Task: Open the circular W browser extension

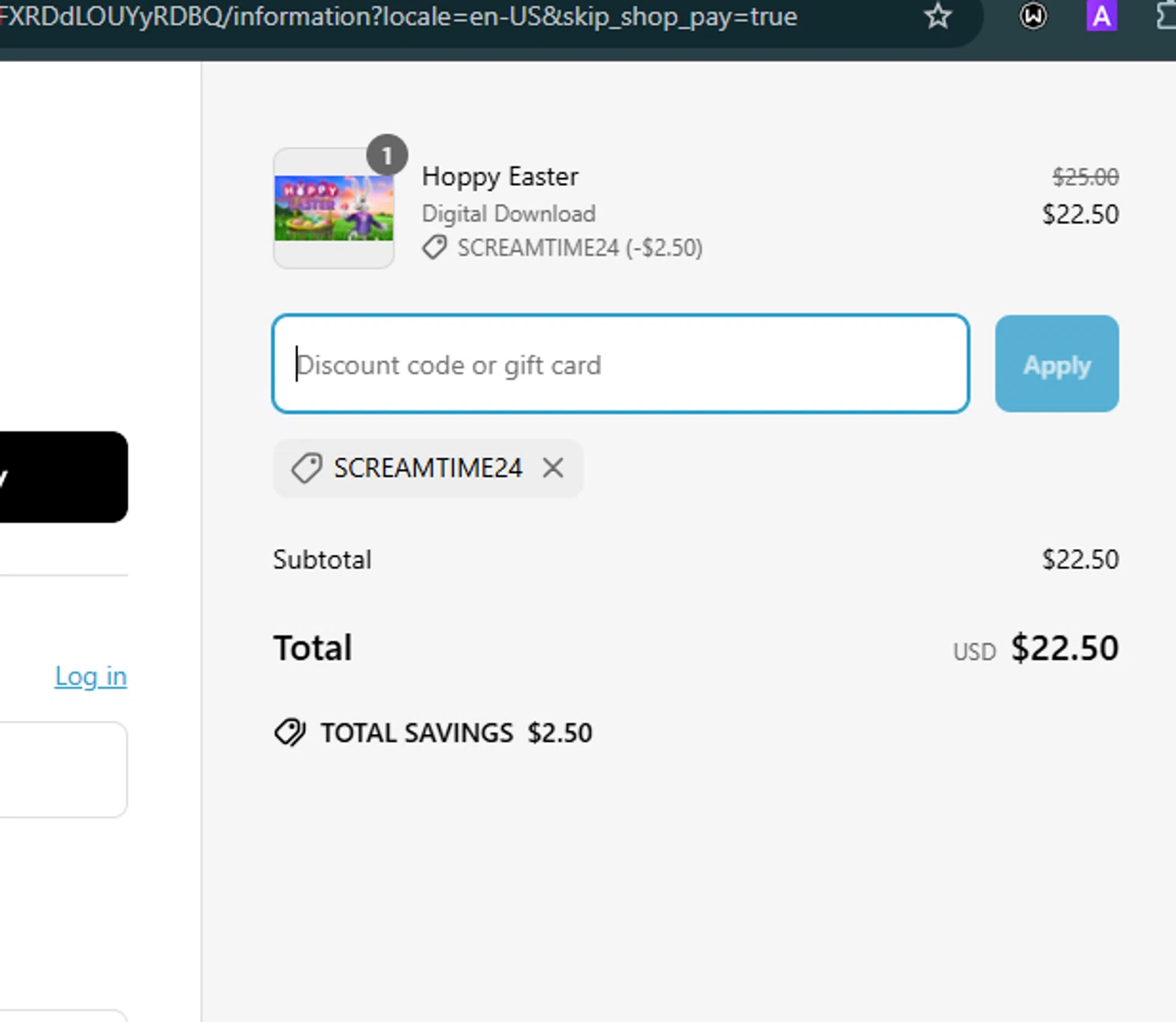Action: point(1033,16)
